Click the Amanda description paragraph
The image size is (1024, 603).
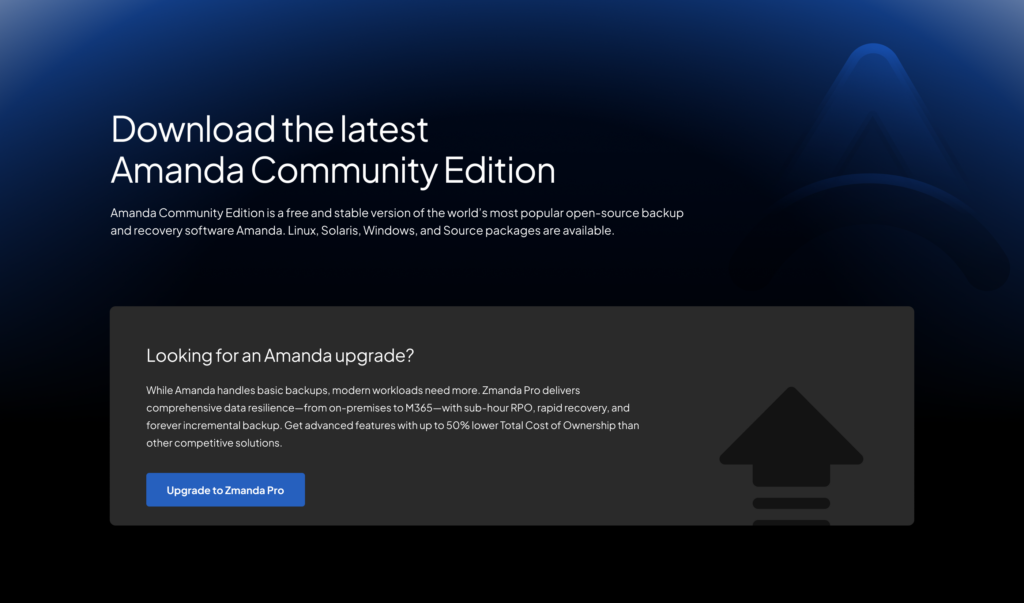click(396, 221)
